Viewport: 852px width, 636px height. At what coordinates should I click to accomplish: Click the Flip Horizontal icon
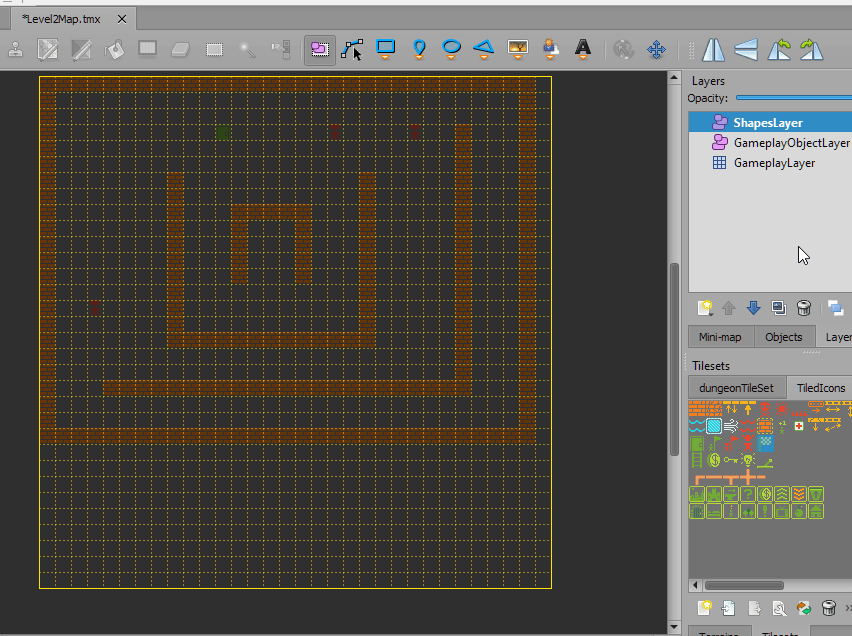tap(714, 49)
